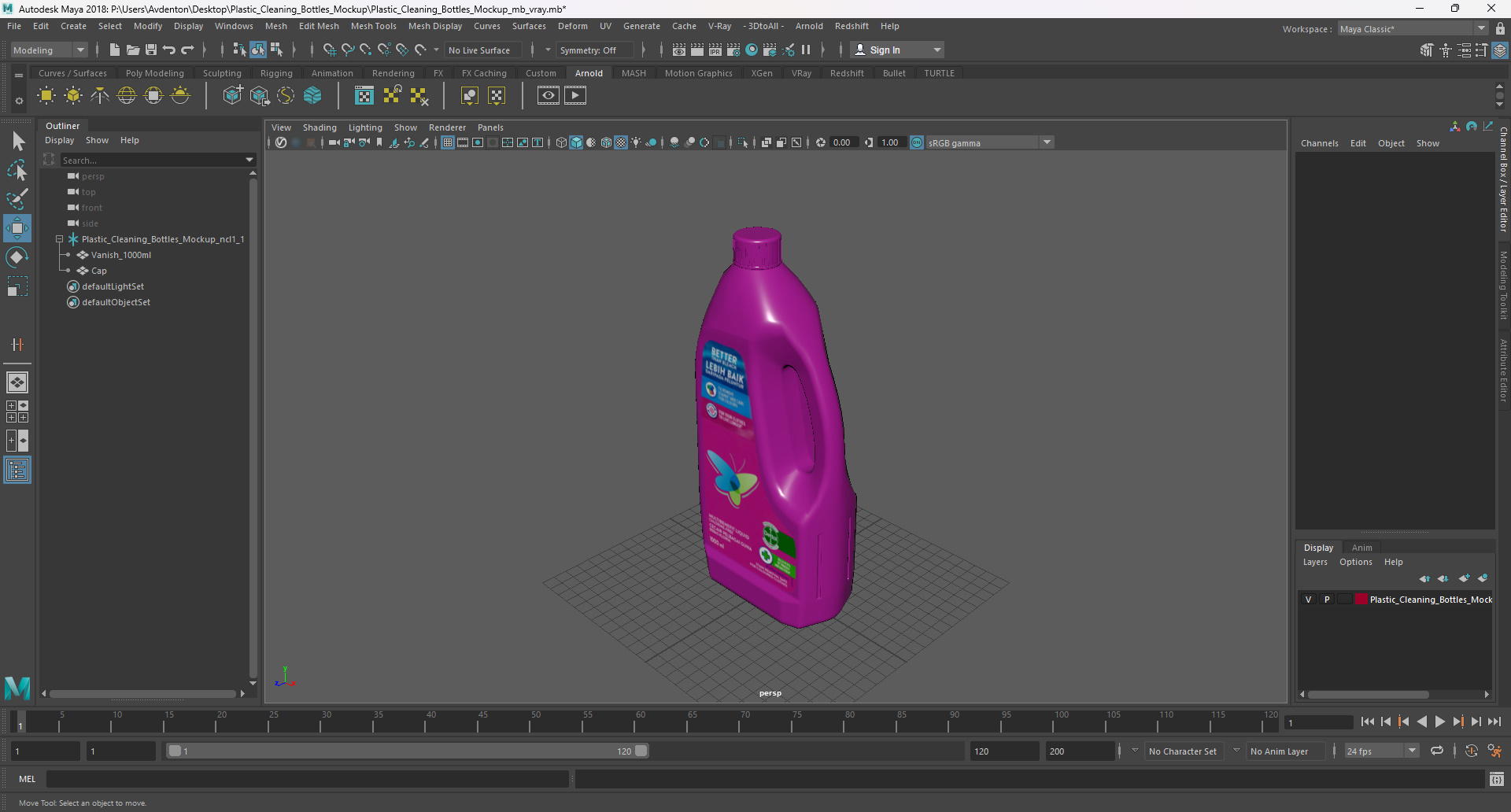The height and width of the screenshot is (812, 1511).
Task: Open the render settings clapper icon
Action: point(733,50)
